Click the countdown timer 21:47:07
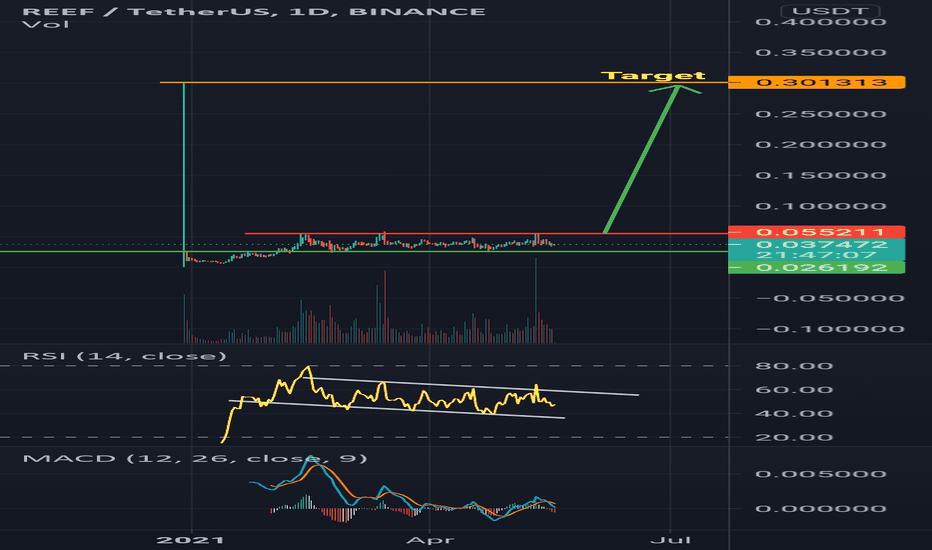Image resolution: width=932 pixels, height=550 pixels. 817,255
